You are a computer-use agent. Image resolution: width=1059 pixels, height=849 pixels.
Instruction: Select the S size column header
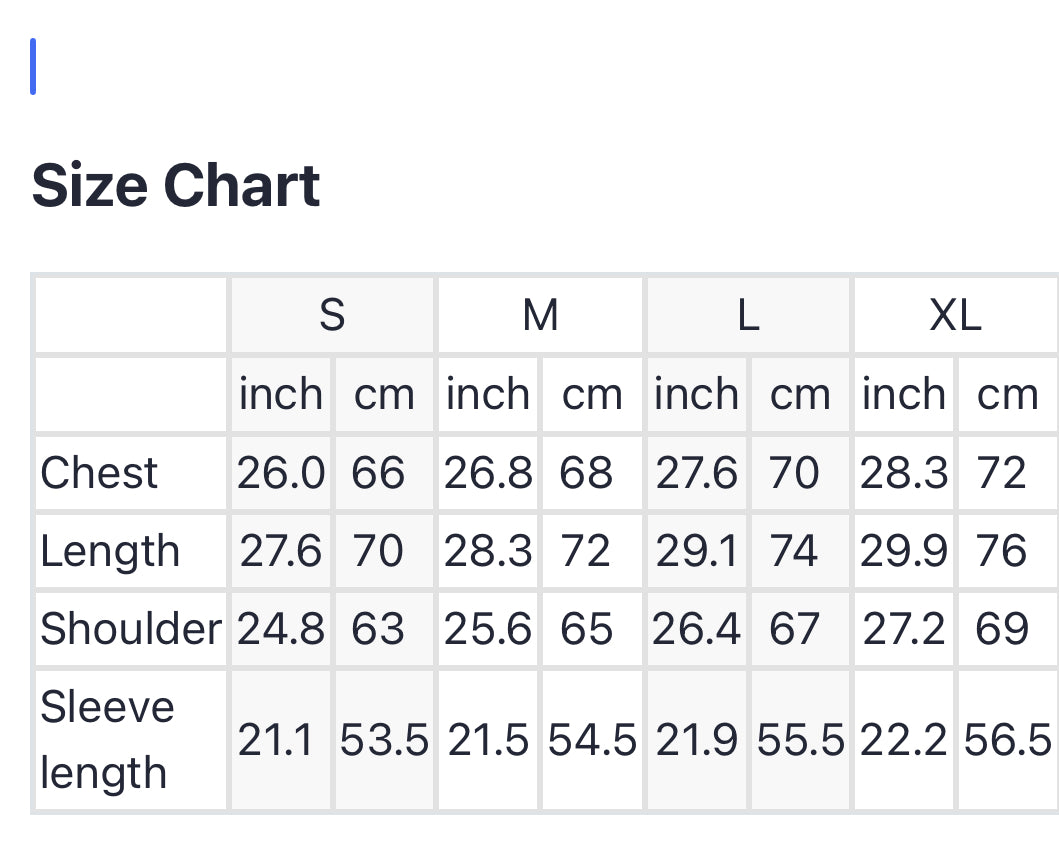(x=332, y=315)
